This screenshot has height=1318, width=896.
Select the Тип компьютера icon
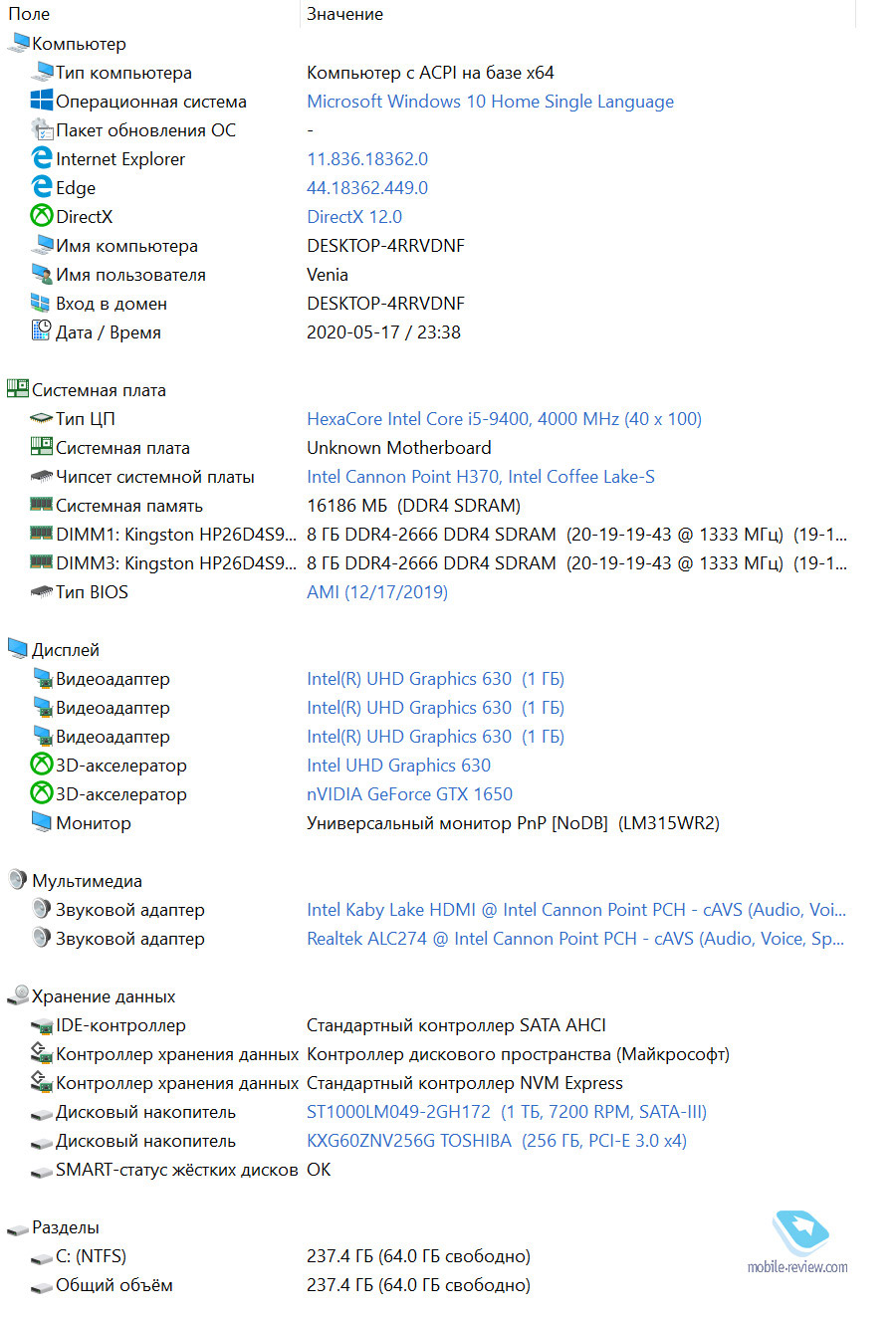click(x=42, y=72)
